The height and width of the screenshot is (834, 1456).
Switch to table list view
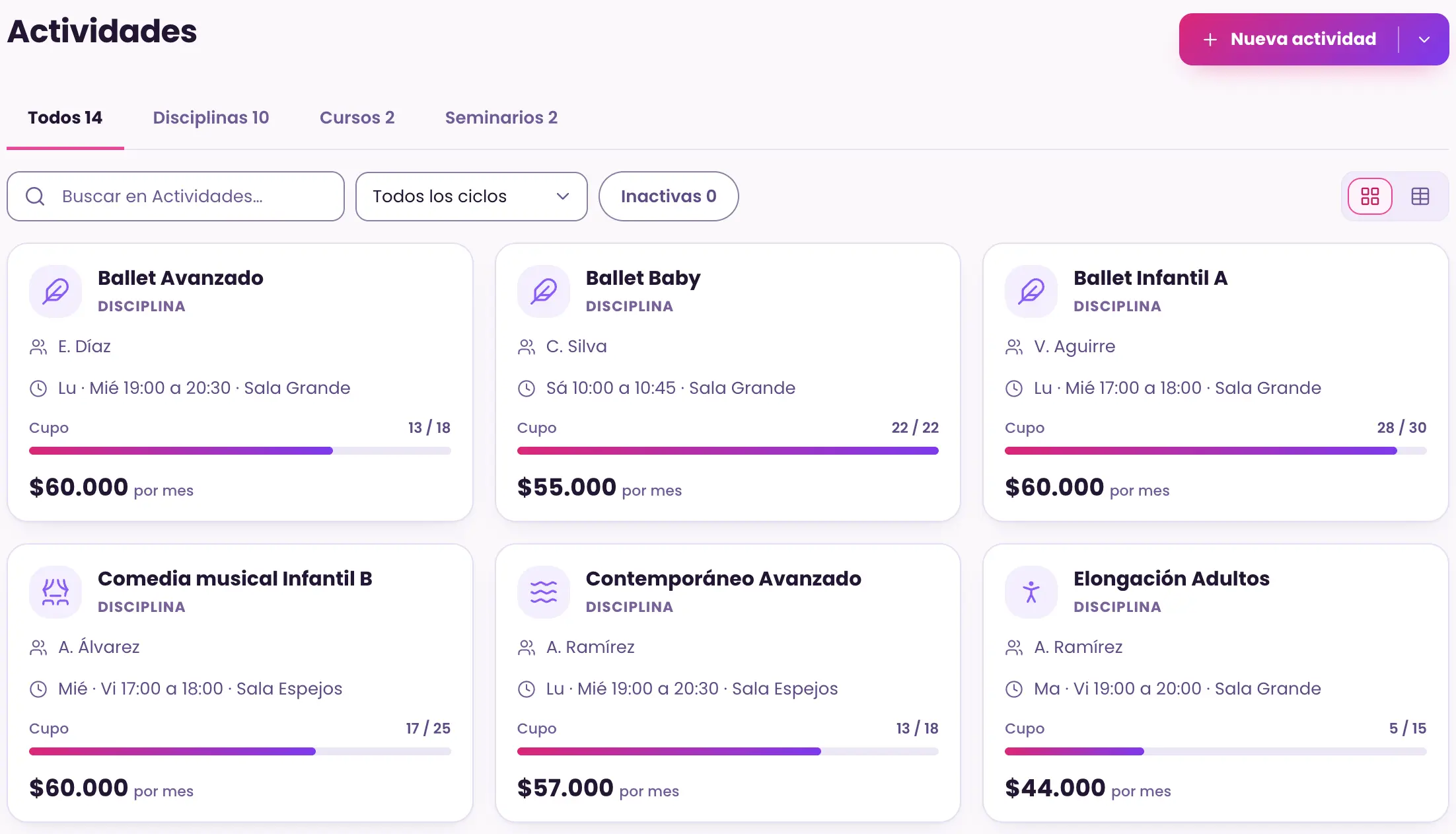1420,196
